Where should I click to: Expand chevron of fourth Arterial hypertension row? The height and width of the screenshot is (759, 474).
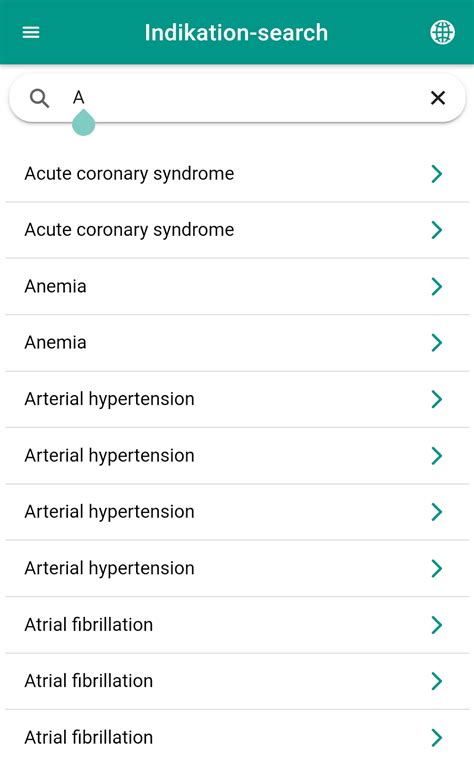437,568
